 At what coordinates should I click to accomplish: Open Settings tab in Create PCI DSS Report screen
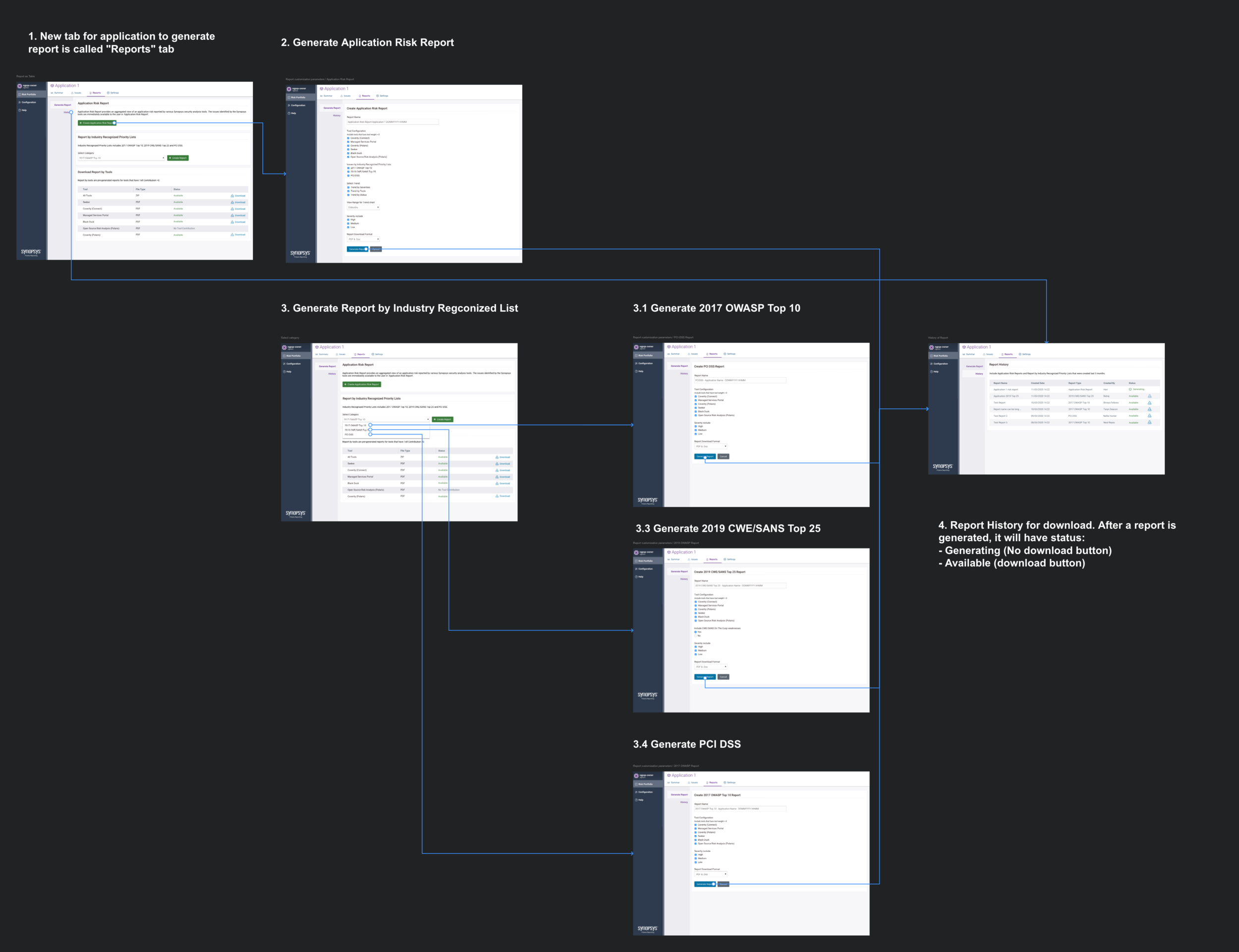click(730, 354)
